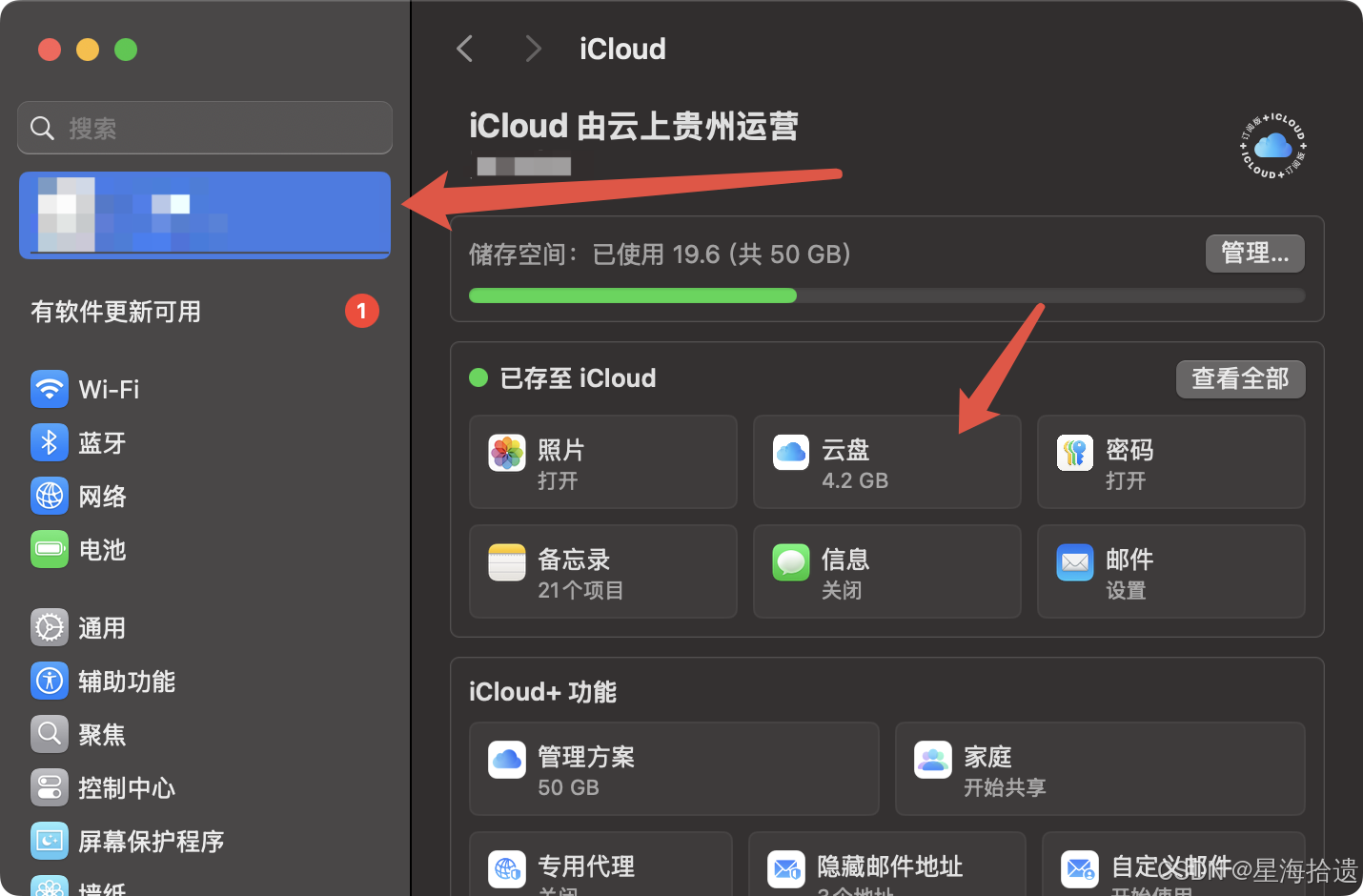Click the 隐藏邮件地址 label
Image resolution: width=1363 pixels, height=896 pixels.
point(890,865)
